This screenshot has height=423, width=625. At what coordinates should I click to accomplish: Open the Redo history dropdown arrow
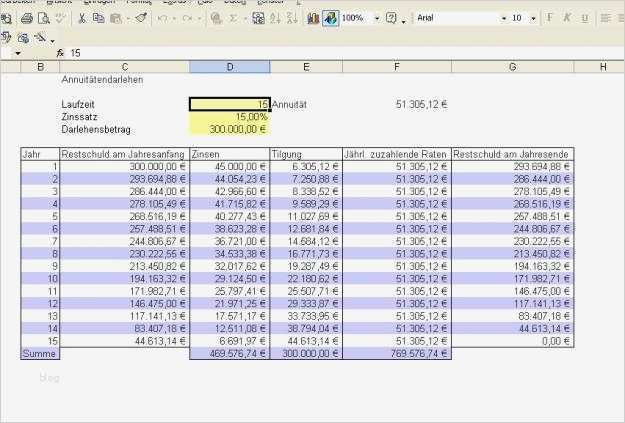[199, 18]
